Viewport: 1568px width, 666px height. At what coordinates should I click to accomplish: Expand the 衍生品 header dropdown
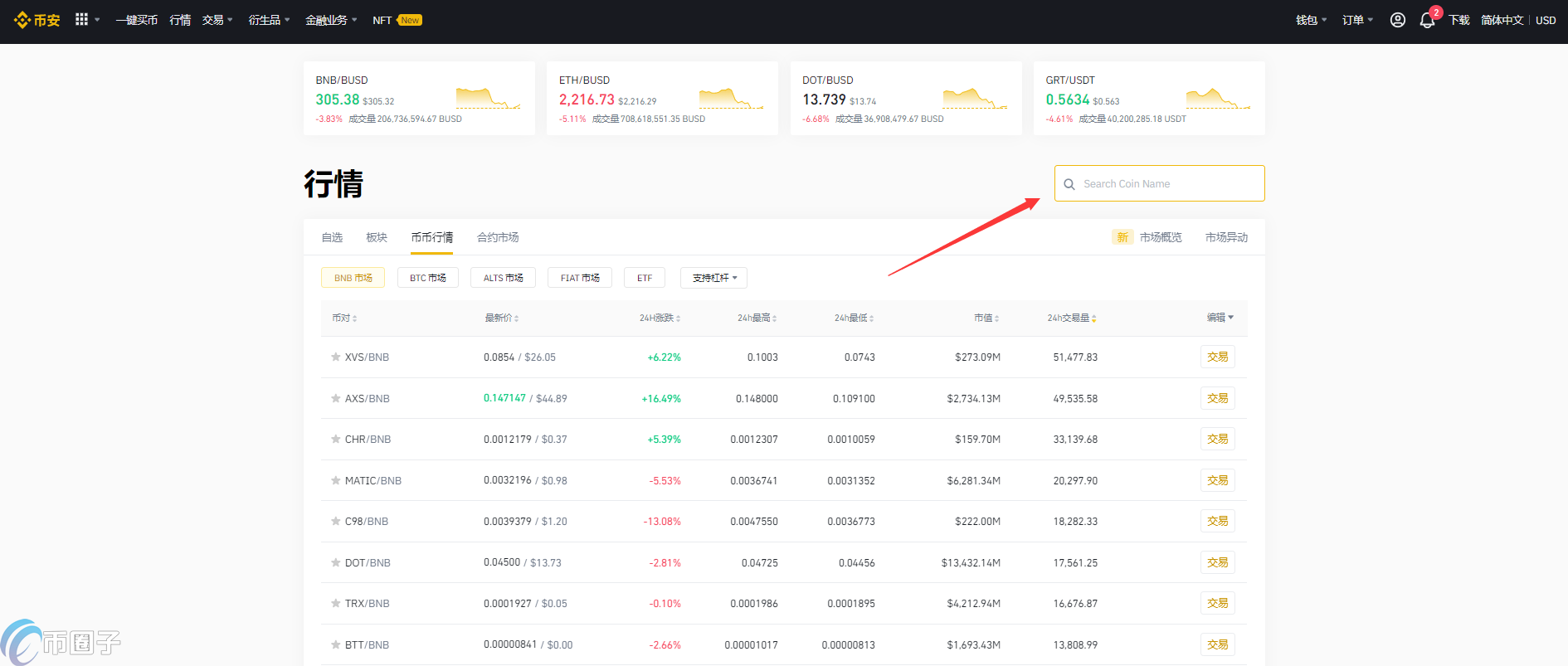point(269,20)
